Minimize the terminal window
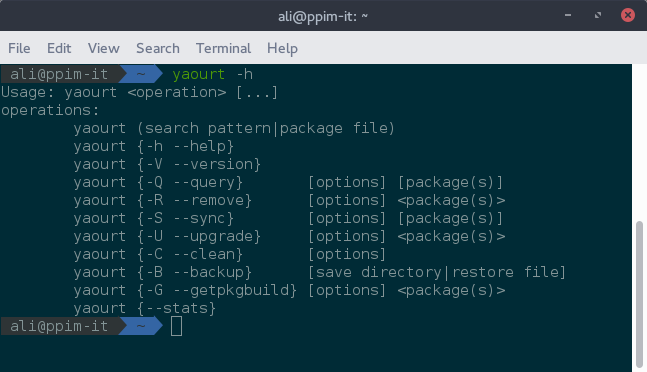Image resolution: width=647 pixels, height=372 pixels. coord(568,15)
